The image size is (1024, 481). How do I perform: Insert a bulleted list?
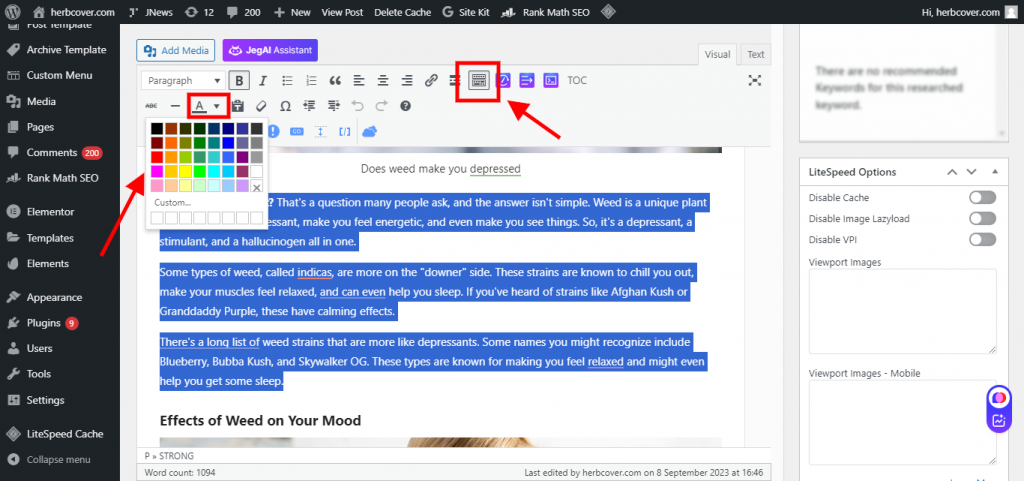(x=287, y=81)
